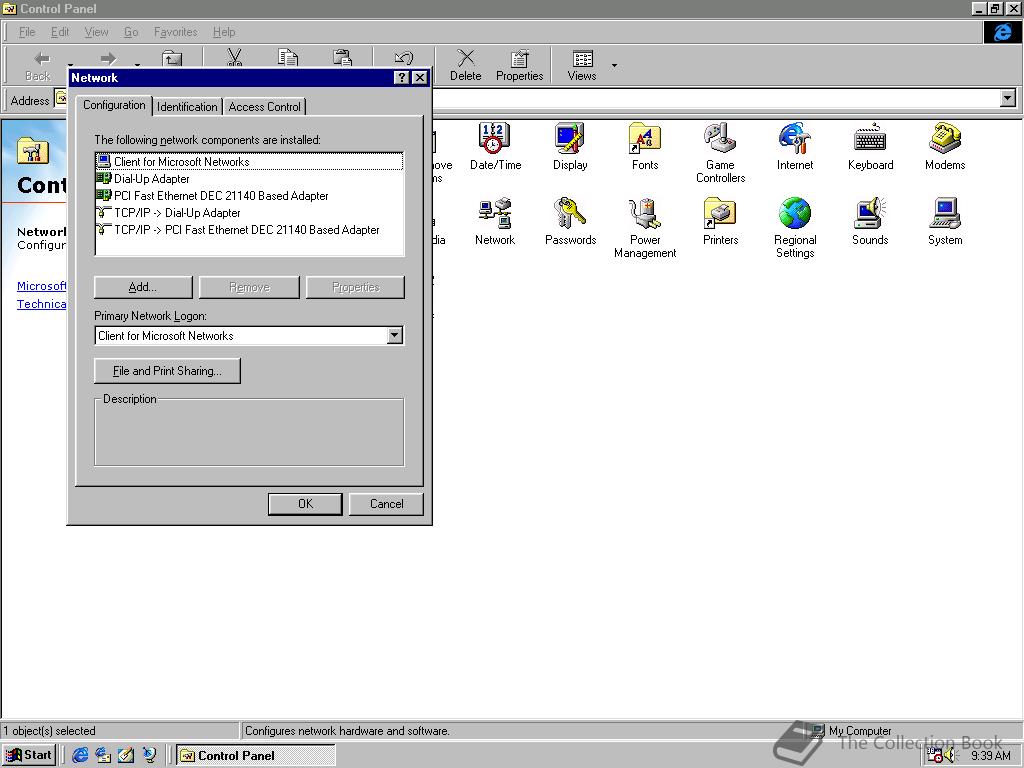This screenshot has height=768, width=1024.
Task: Click the Copy toolbar icon
Action: 288,57
